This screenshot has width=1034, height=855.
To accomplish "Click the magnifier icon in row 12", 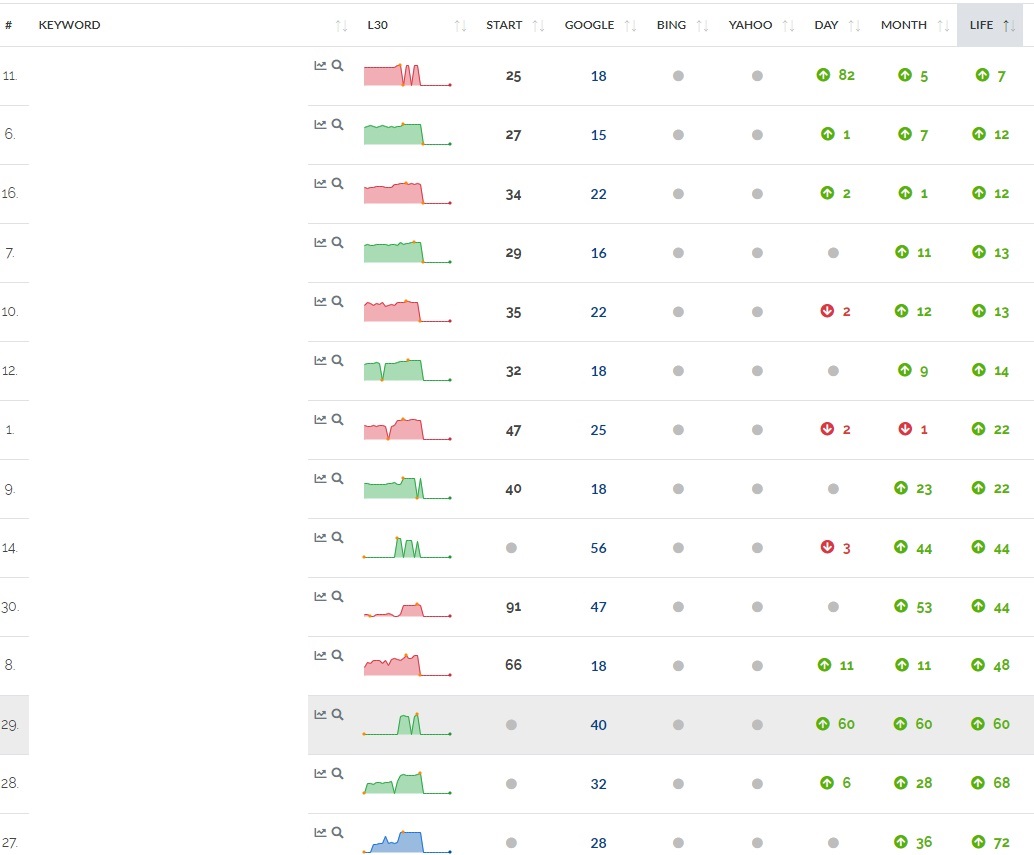I will coord(338,360).
